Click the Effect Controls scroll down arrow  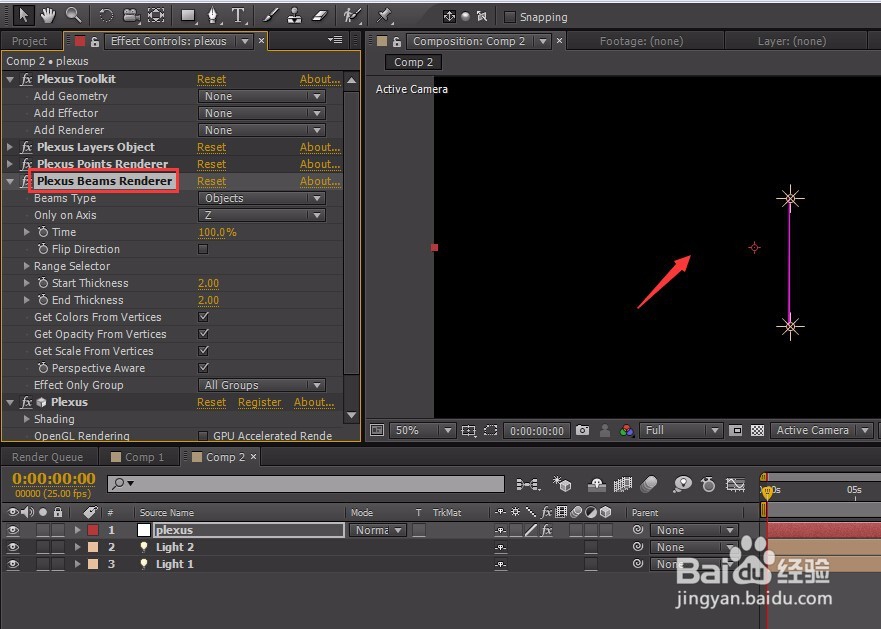click(352, 415)
